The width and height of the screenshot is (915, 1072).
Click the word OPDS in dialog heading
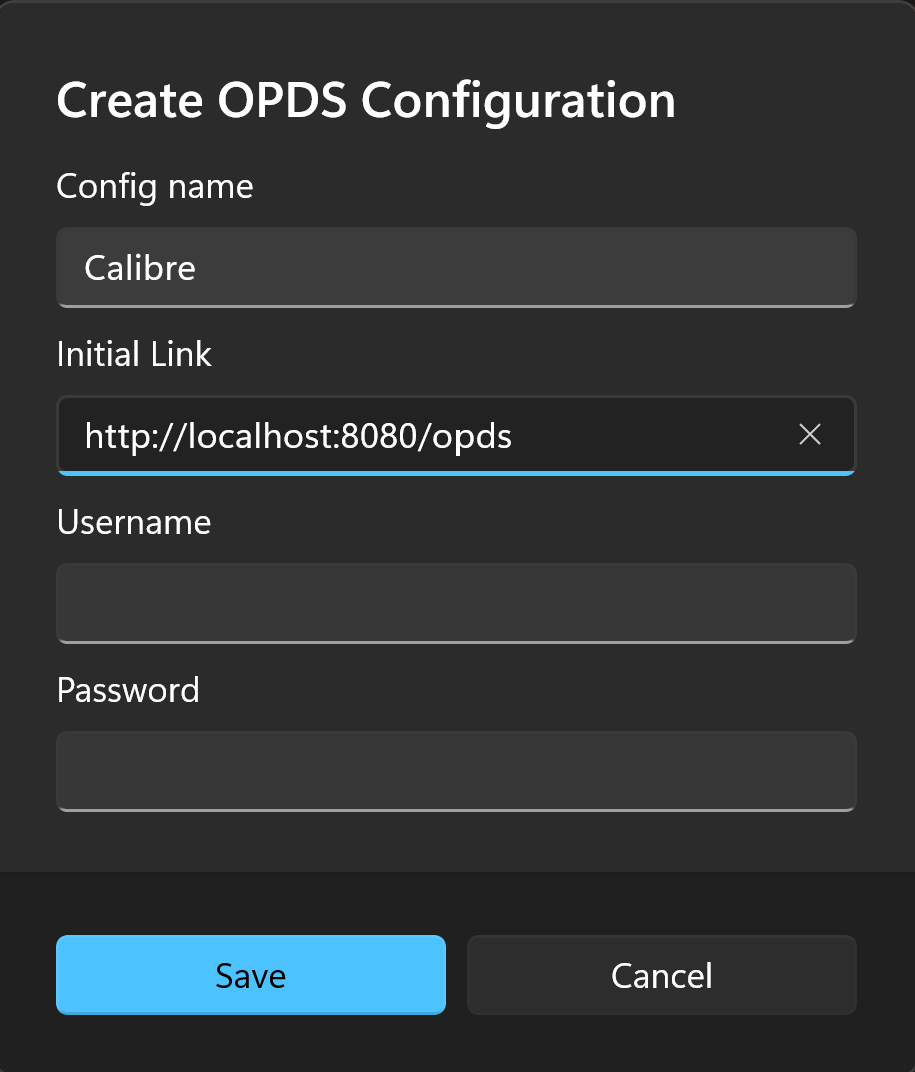point(282,100)
